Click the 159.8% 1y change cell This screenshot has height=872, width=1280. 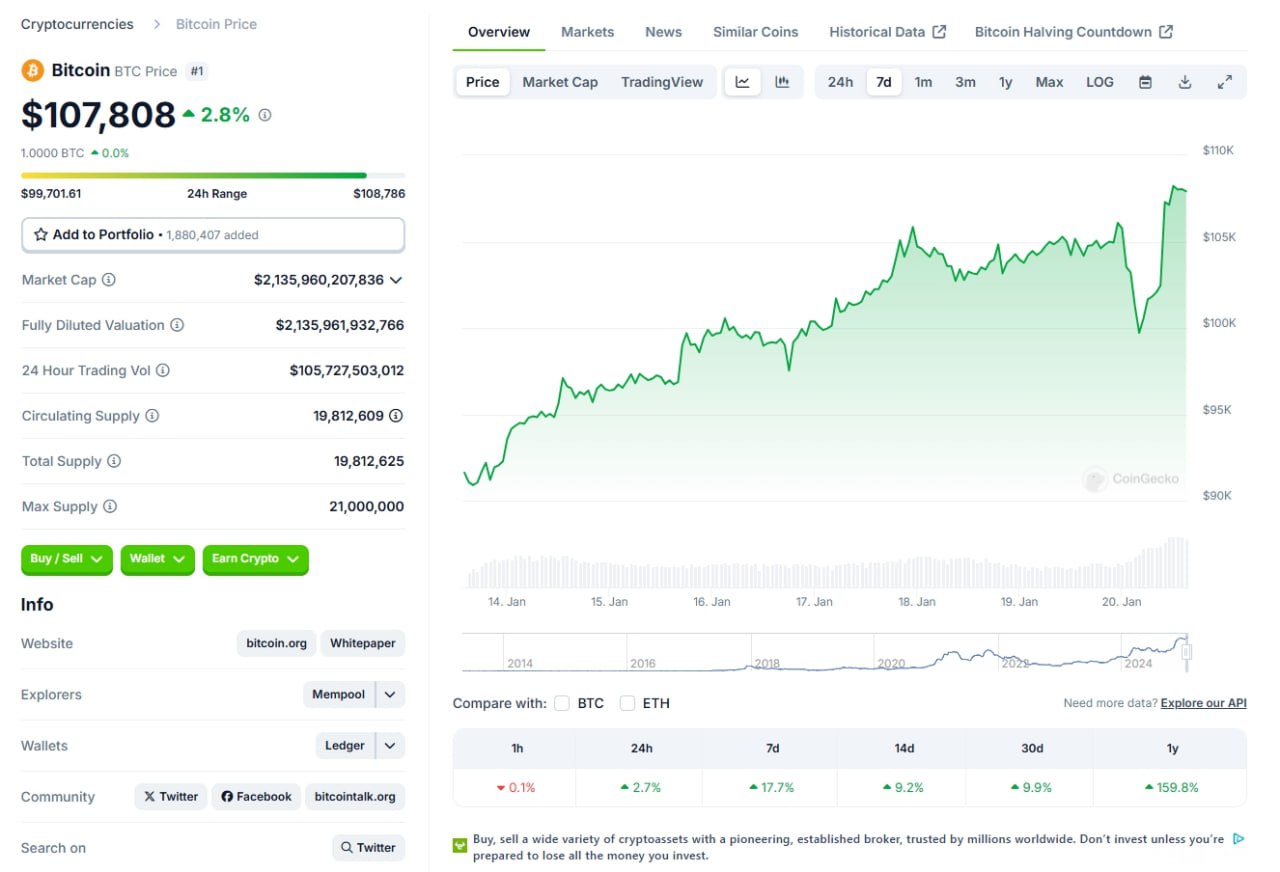pos(1171,787)
